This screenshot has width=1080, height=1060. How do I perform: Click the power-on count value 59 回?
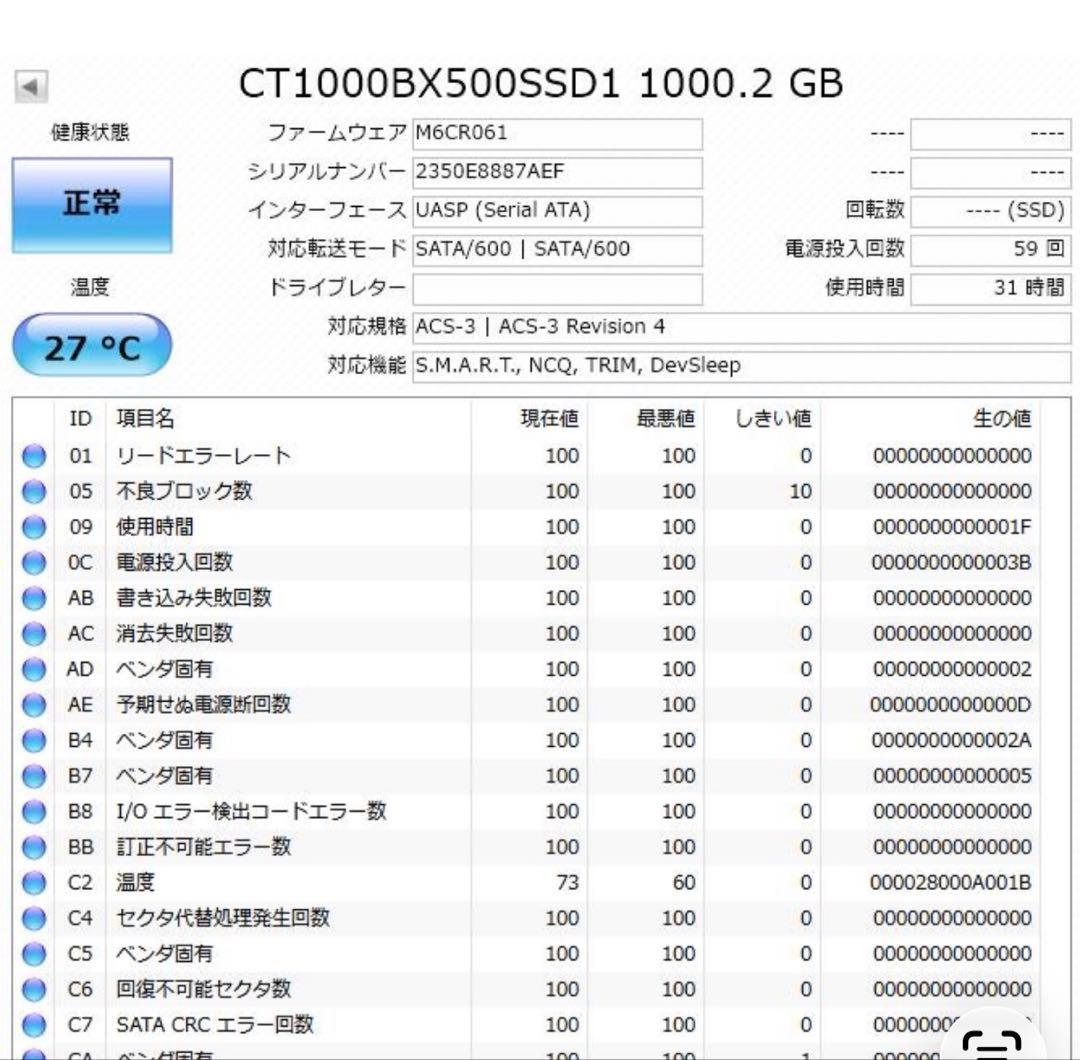[990, 249]
